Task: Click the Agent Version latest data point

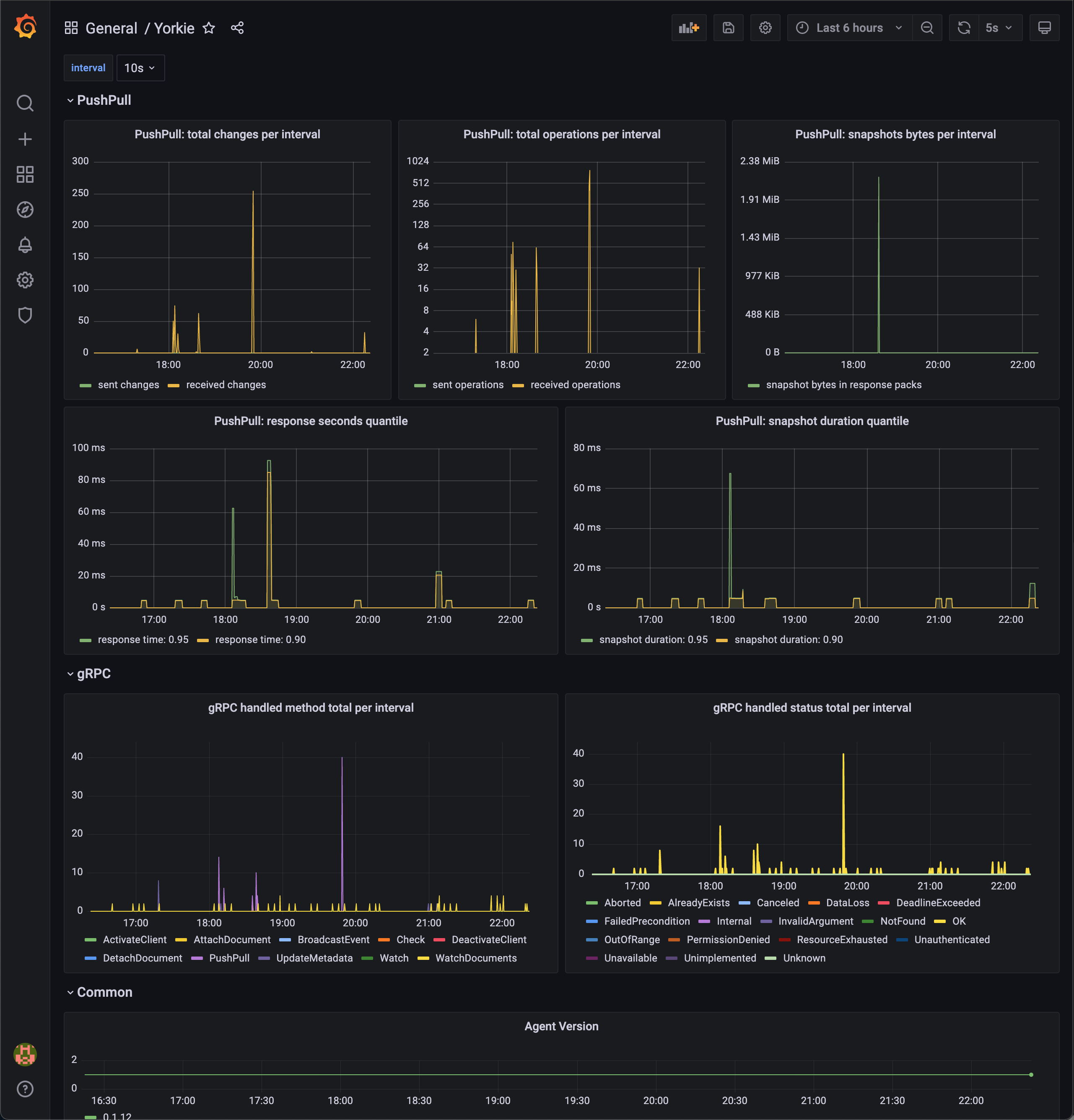Action: 1031,1075
